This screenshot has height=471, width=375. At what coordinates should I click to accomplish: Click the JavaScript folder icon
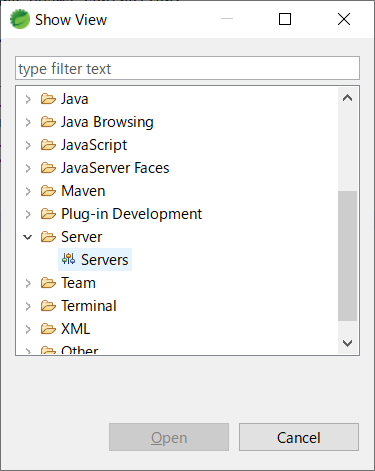pyautogui.click(x=48, y=145)
